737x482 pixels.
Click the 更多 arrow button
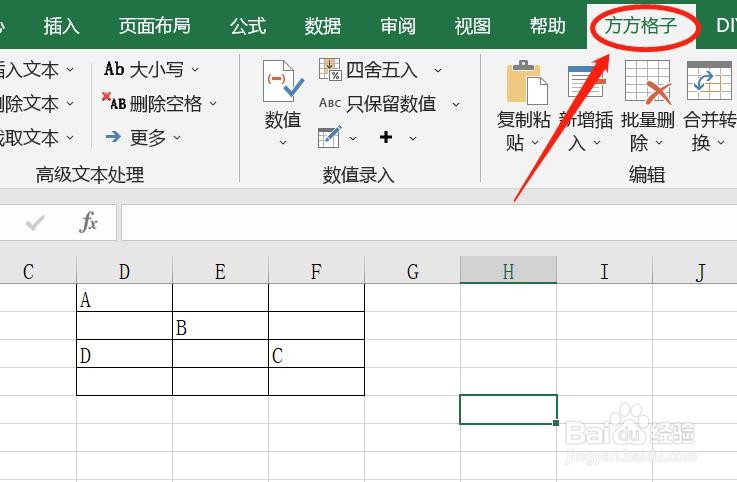point(136,137)
